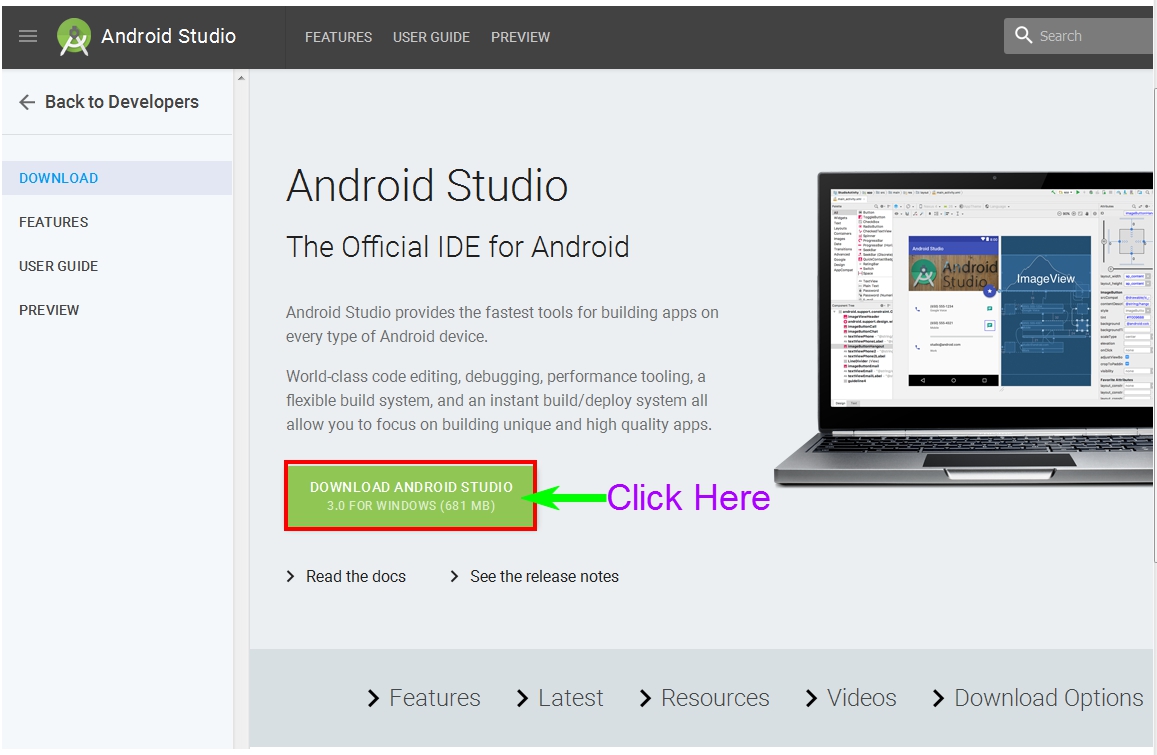Expand Download Options in the footer

(1049, 698)
